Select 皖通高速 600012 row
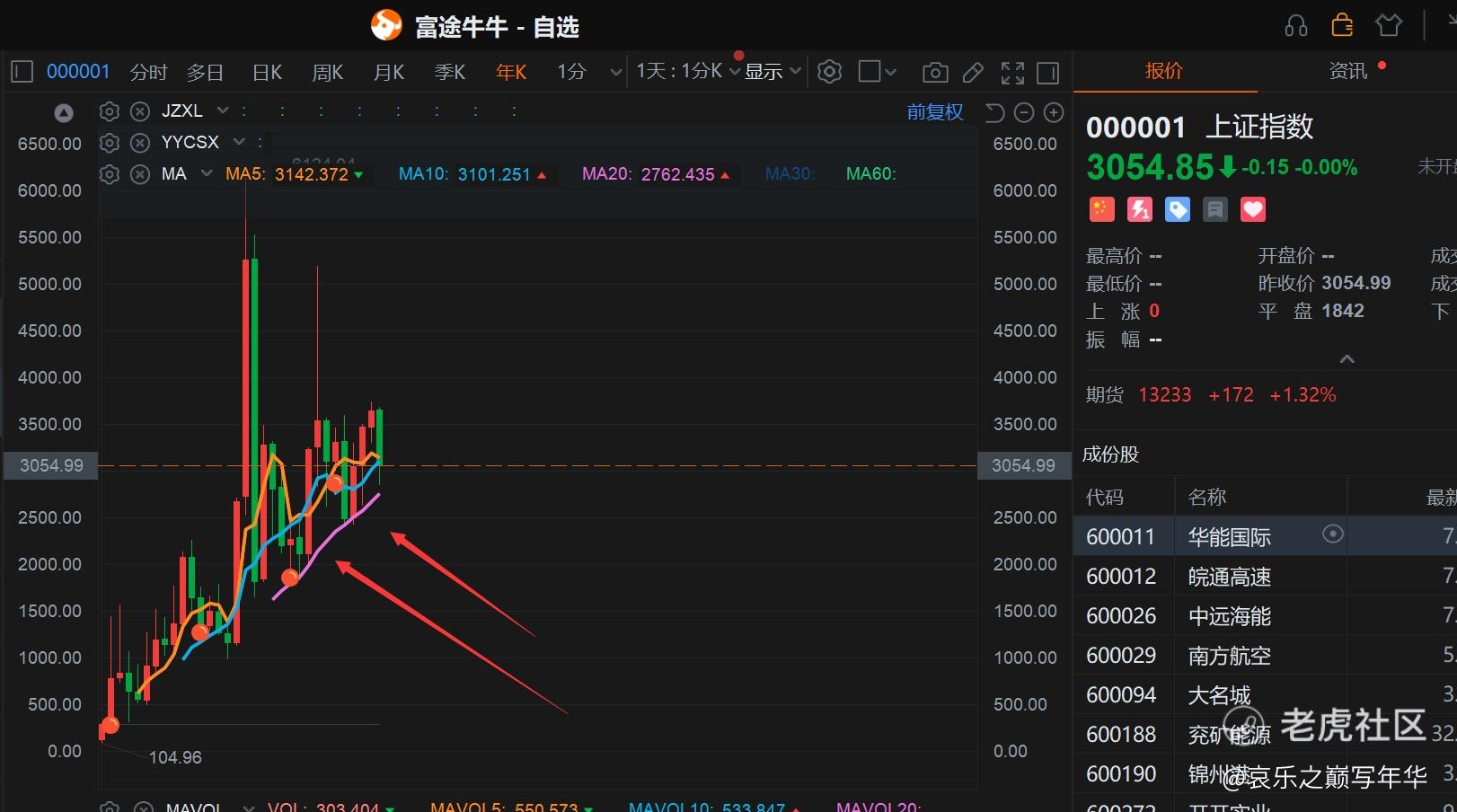1457x812 pixels. pos(1265,576)
